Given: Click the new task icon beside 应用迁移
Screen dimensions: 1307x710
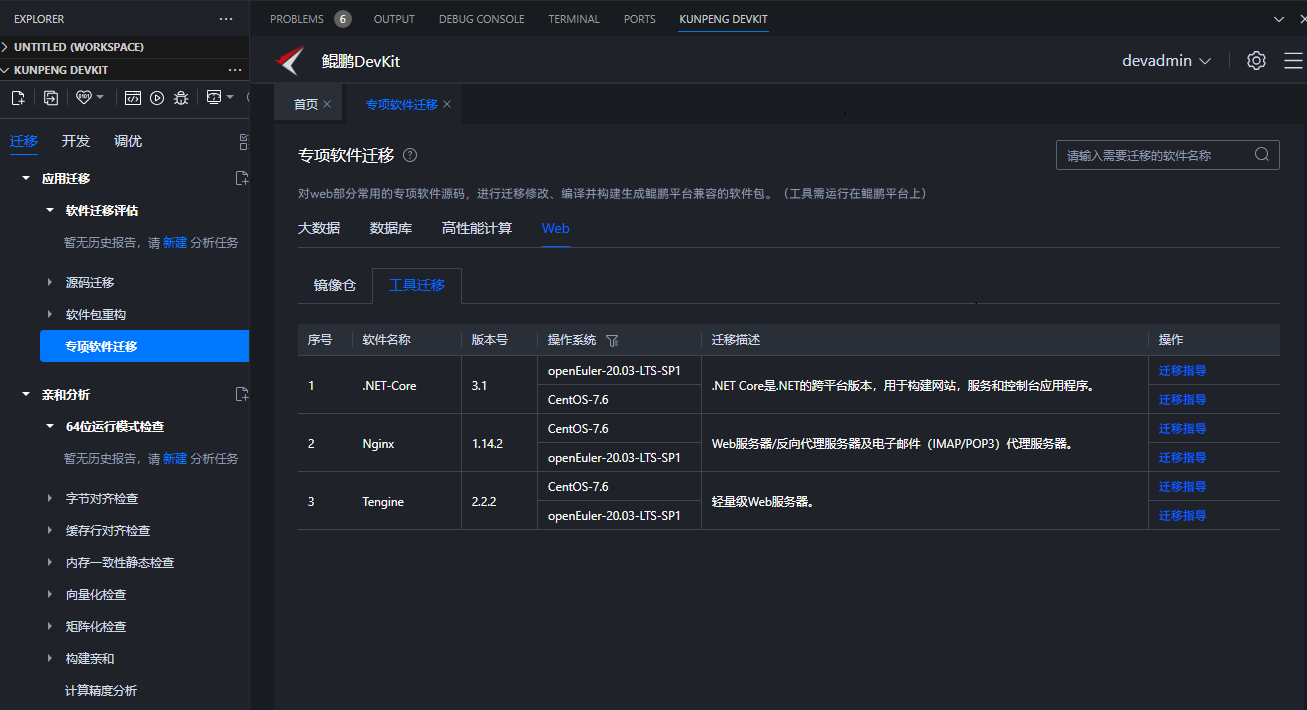Looking at the screenshot, I should 241,178.
